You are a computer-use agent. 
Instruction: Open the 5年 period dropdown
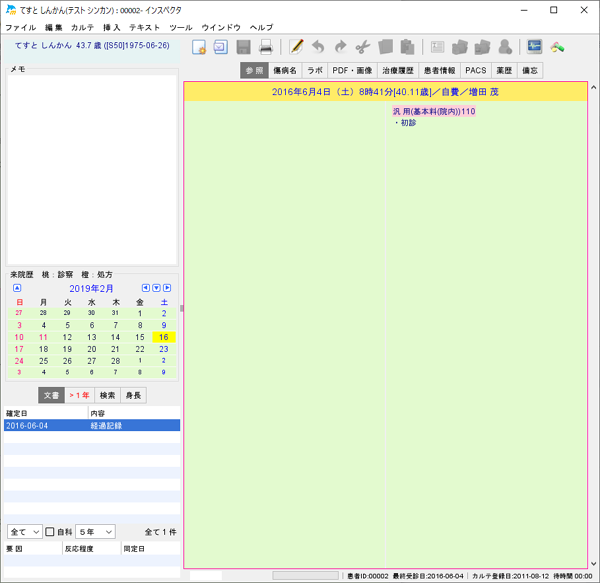(x=95, y=532)
